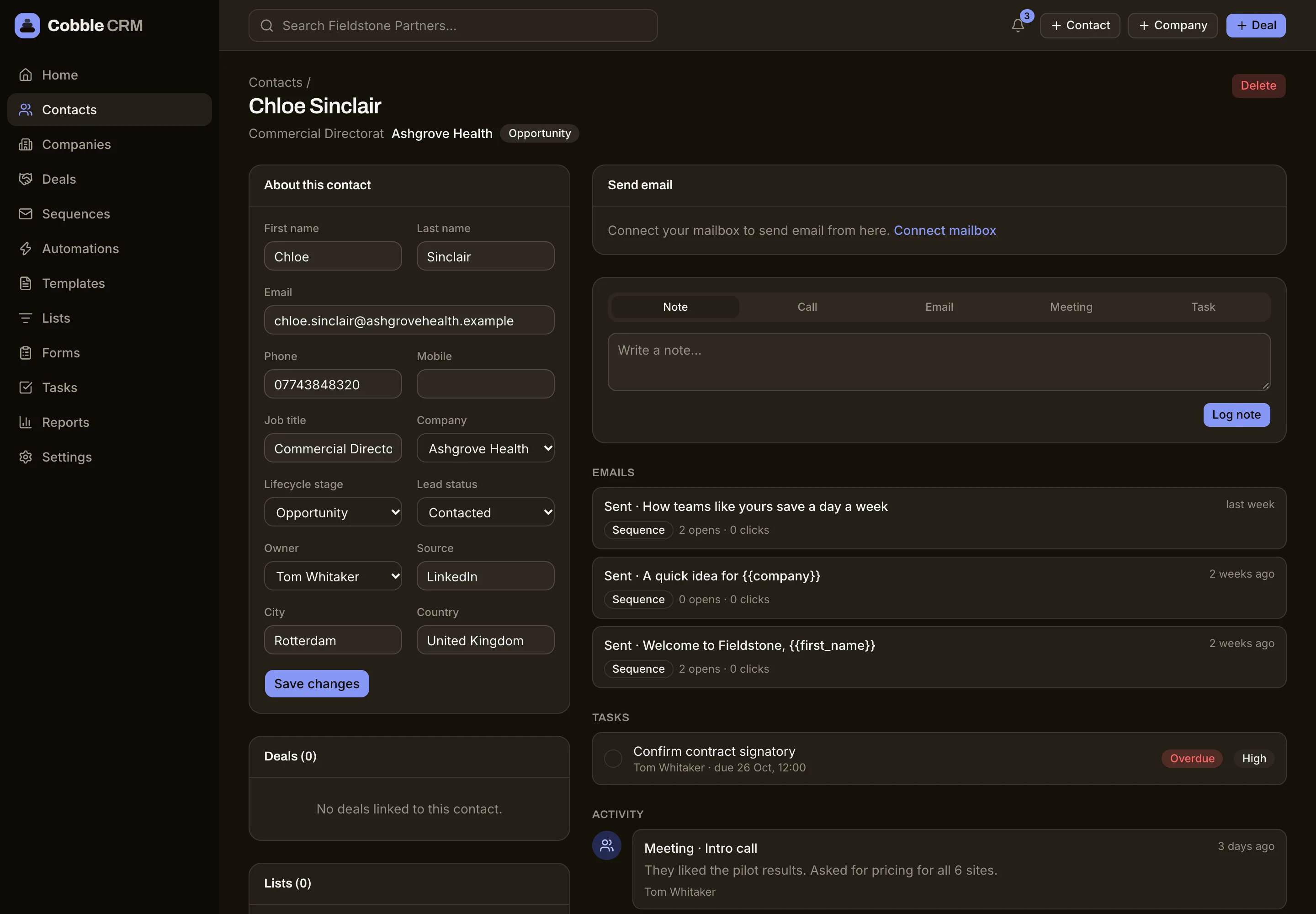Viewport: 1316px width, 914px height.
Task: Click the Templates document icon
Action: [x=25, y=283]
